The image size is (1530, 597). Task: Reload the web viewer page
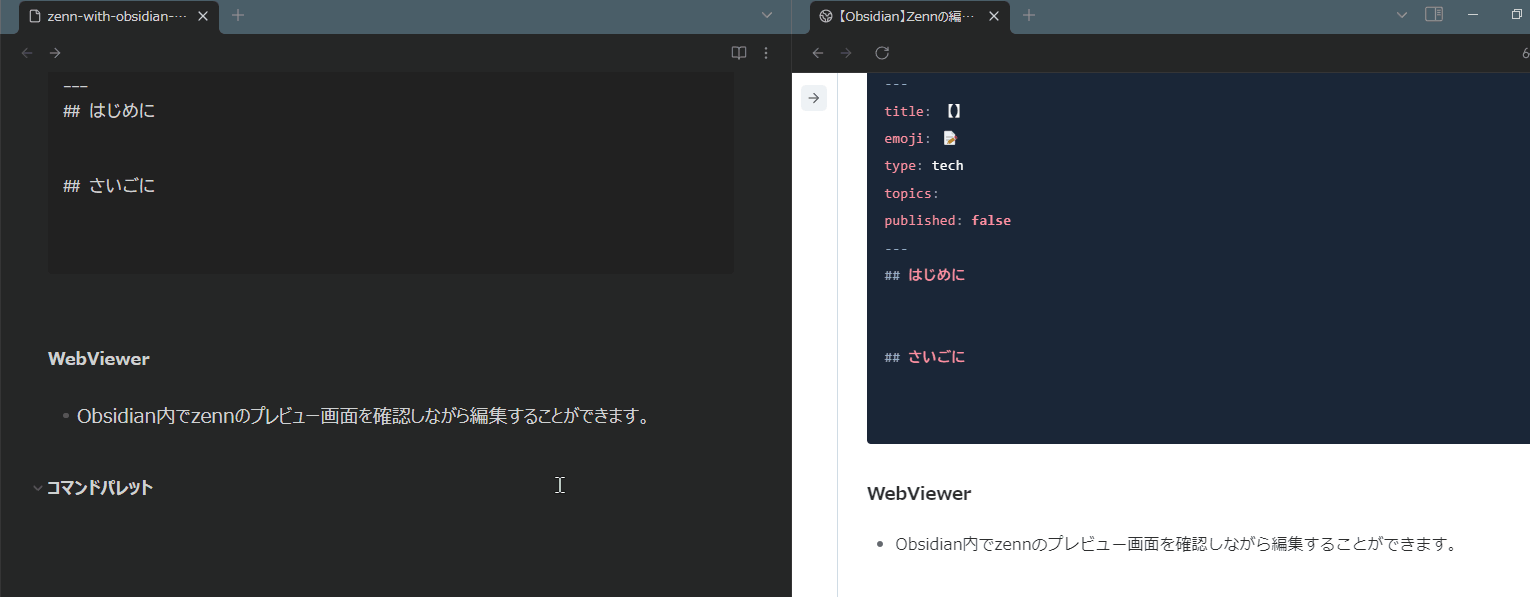point(882,53)
